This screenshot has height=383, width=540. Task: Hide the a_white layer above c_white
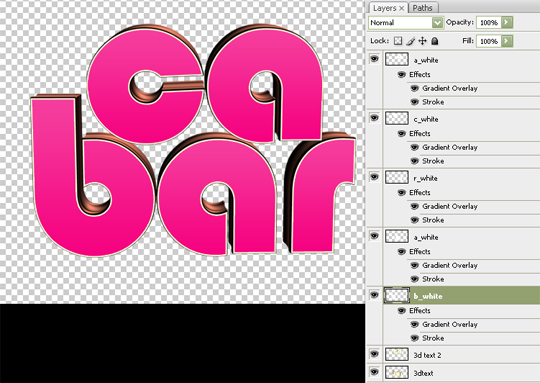click(x=374, y=59)
